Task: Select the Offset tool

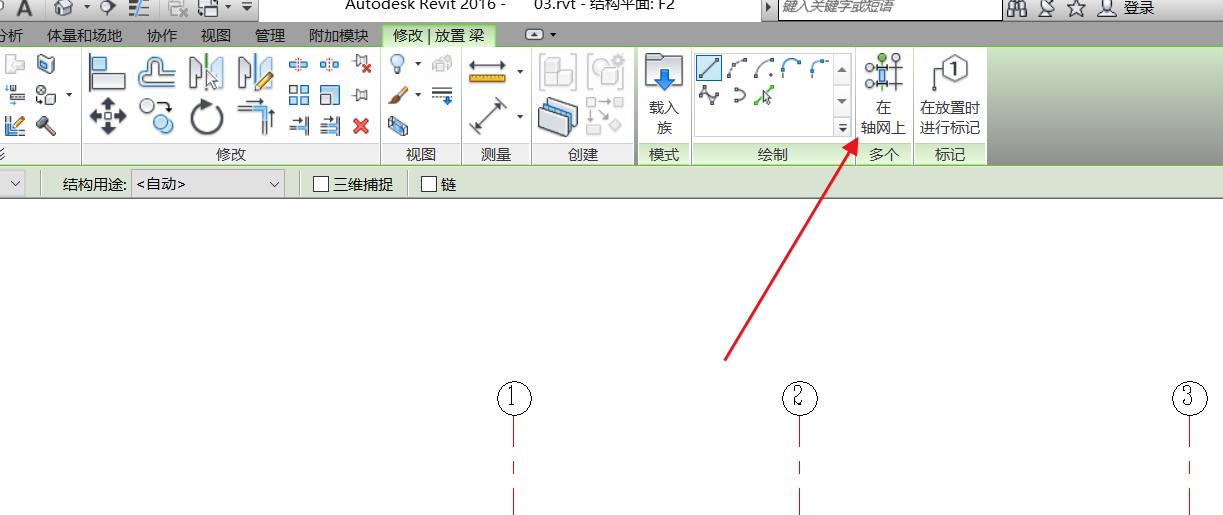Action: tap(157, 72)
